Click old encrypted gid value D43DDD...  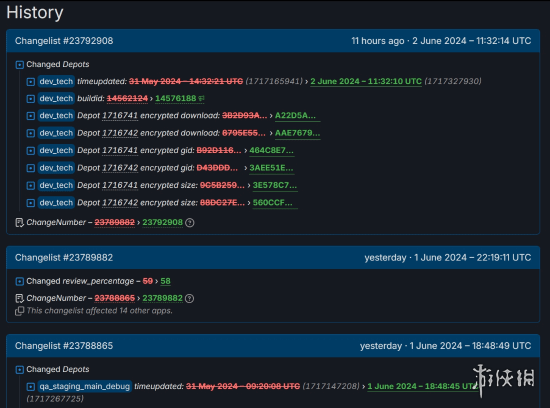point(217,168)
